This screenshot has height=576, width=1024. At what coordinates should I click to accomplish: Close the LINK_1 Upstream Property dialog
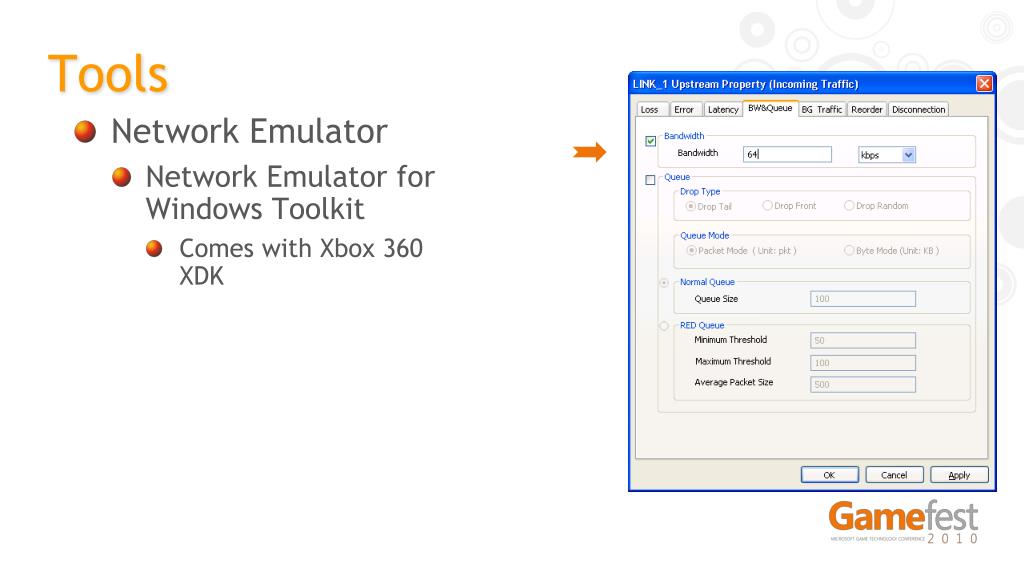pos(984,84)
